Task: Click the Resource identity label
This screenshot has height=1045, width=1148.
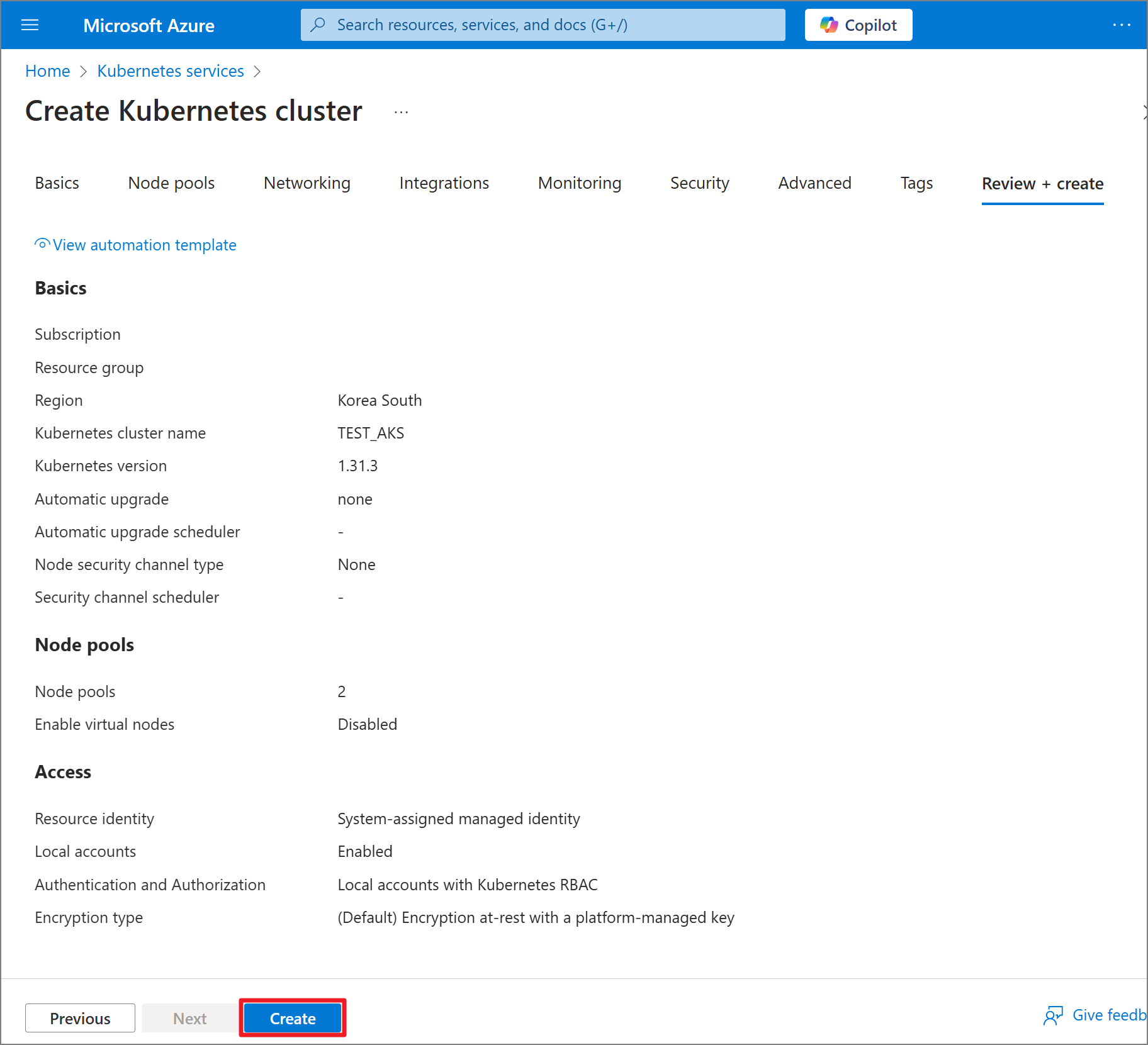Action: point(94,819)
